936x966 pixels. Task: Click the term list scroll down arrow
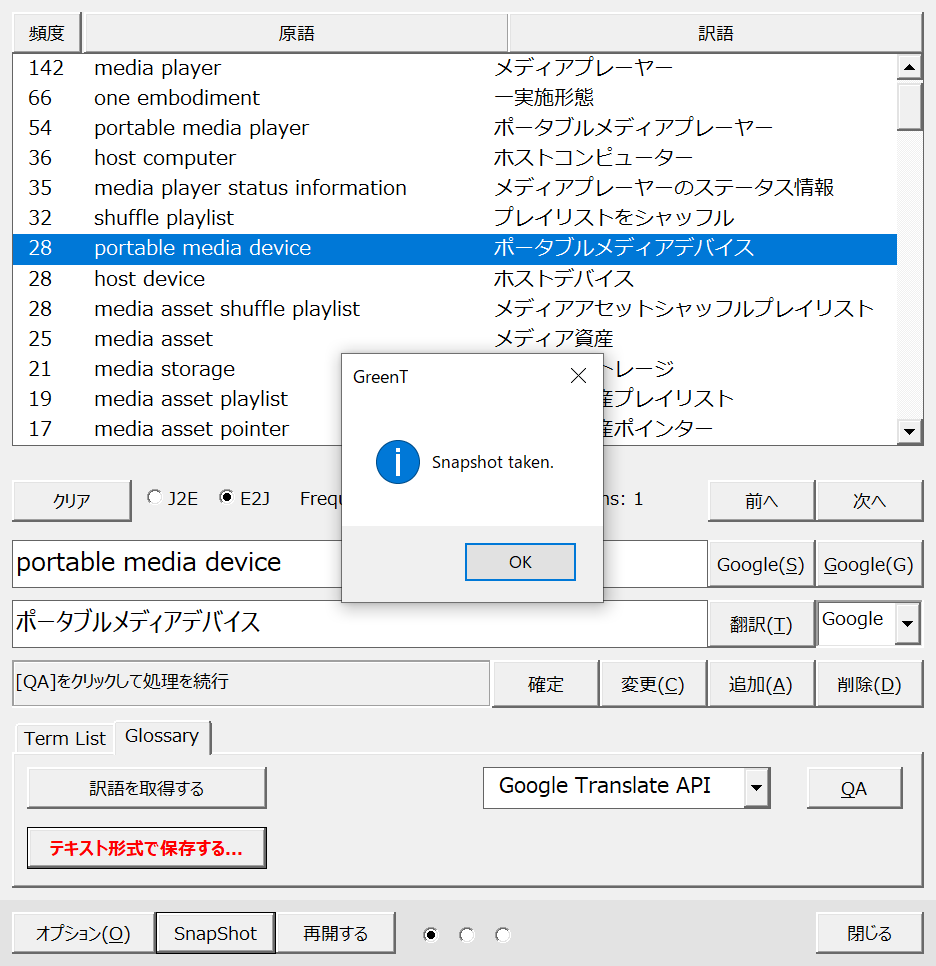(909, 431)
